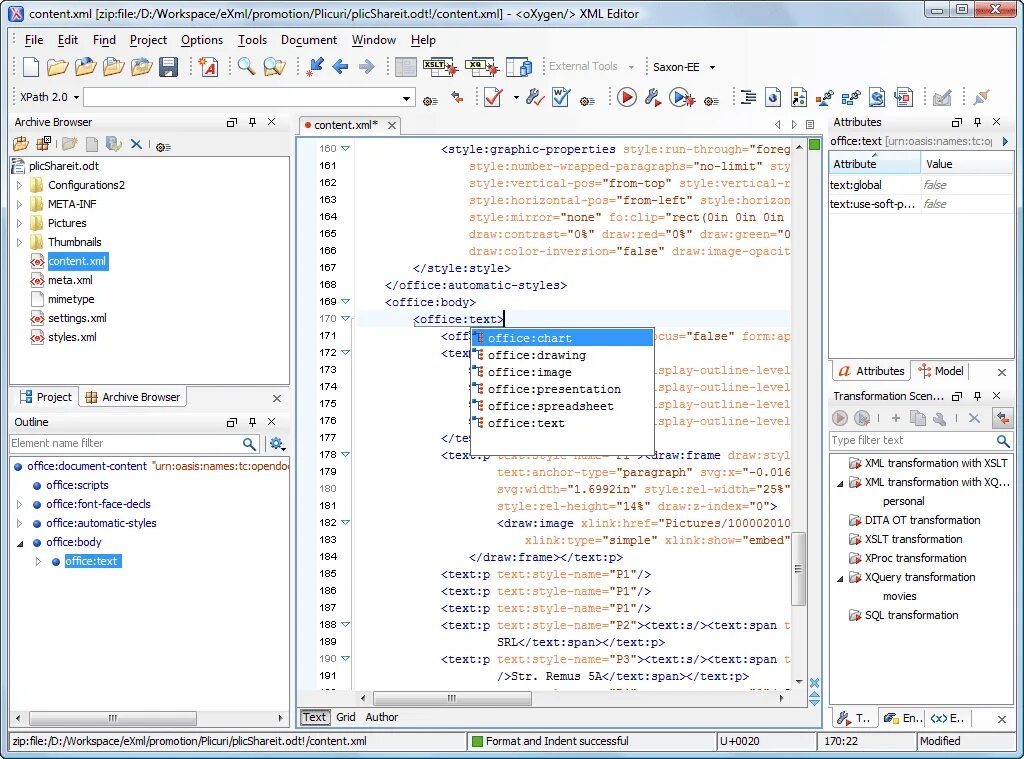Open the Document menu

tap(309, 40)
